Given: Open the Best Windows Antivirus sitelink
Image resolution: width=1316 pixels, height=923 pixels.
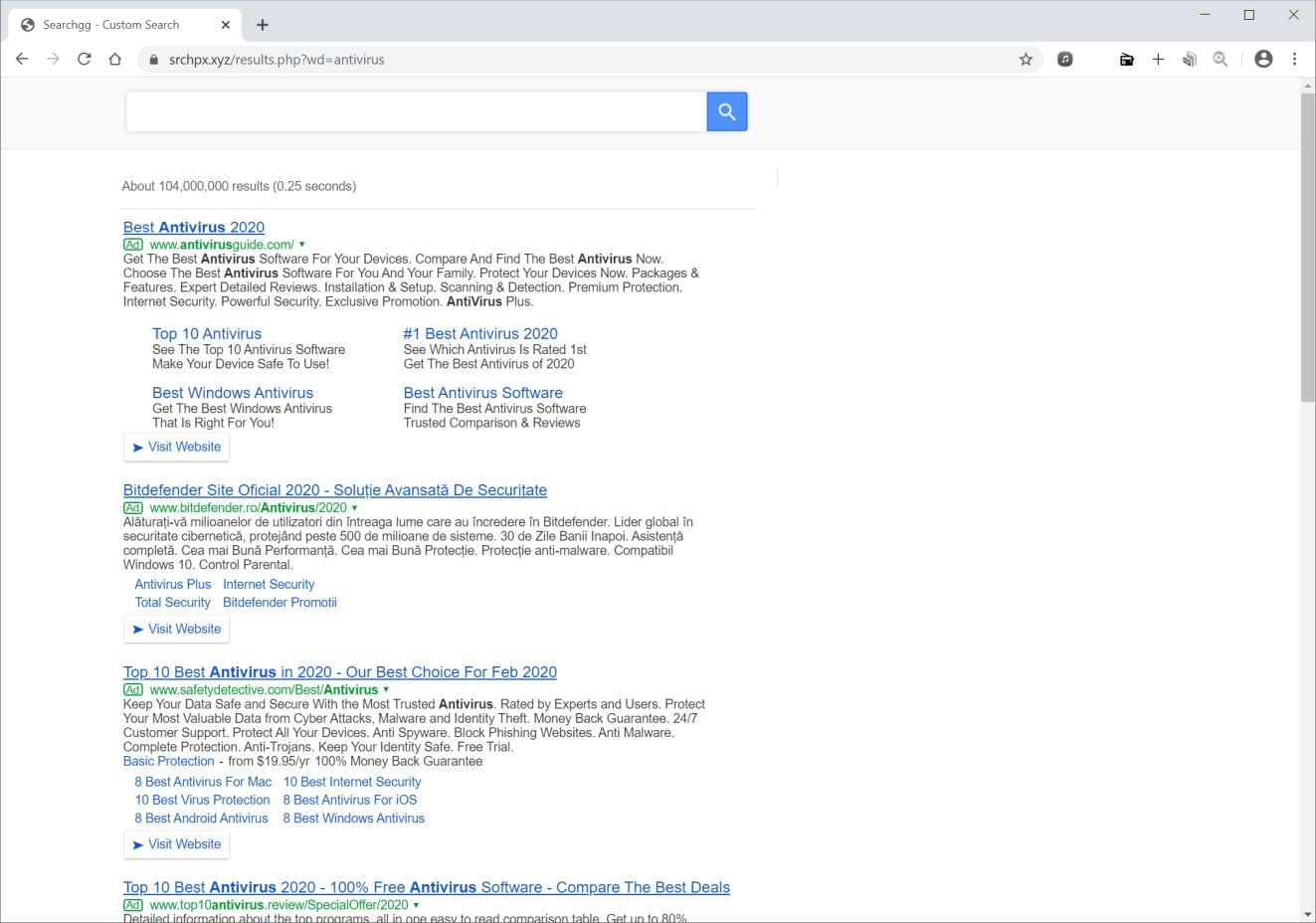Looking at the screenshot, I should 233,393.
